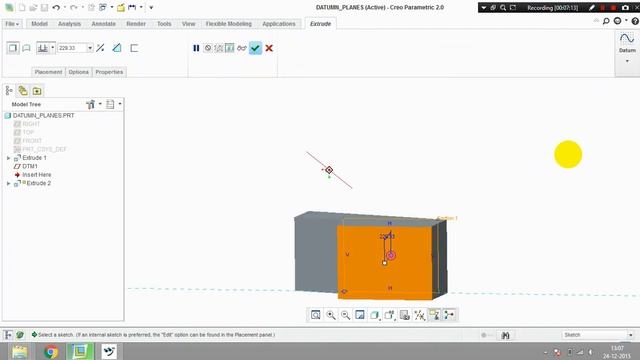640x360 pixels.
Task: Select Extrude as surface icon
Action: click(x=27, y=48)
